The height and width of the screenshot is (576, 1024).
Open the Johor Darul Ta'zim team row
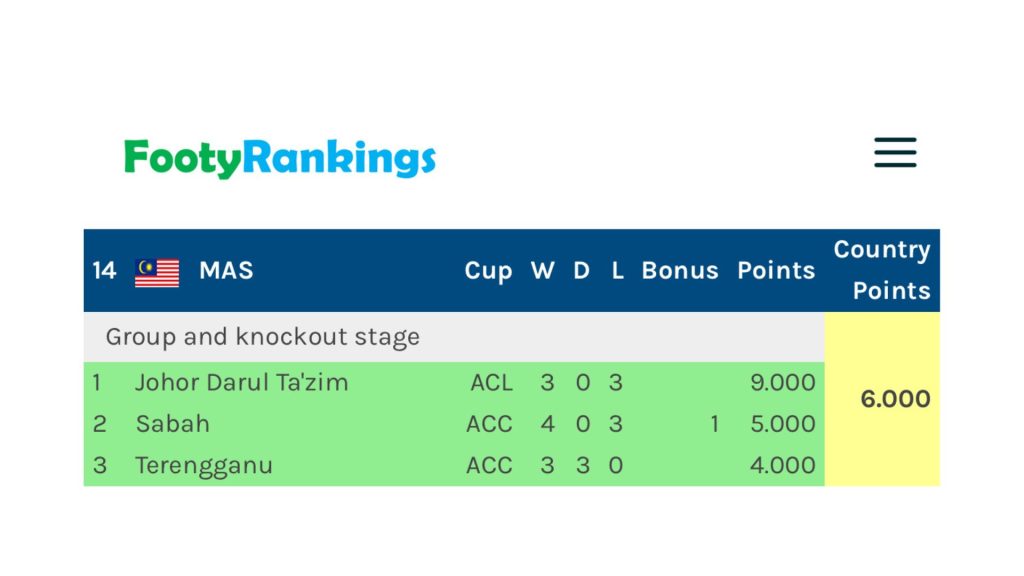(x=241, y=382)
